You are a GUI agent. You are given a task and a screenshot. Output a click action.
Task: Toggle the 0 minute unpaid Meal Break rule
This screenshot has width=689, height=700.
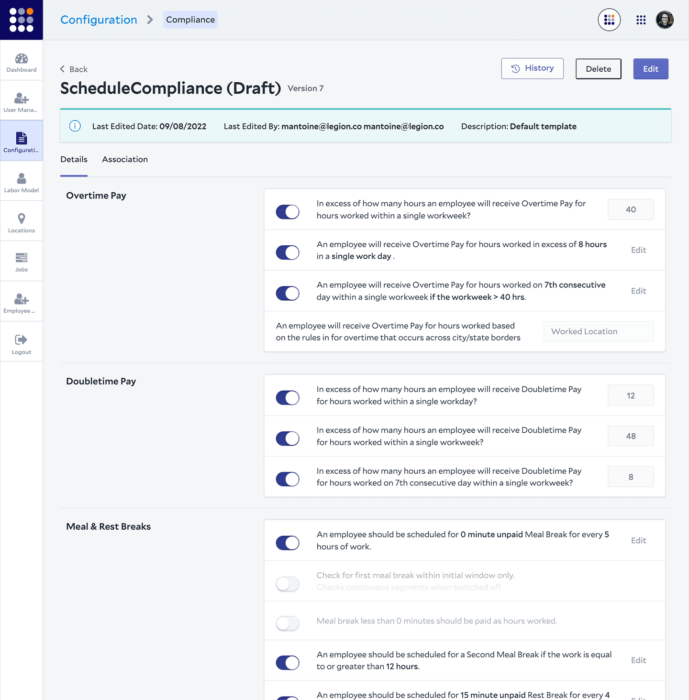(287, 543)
